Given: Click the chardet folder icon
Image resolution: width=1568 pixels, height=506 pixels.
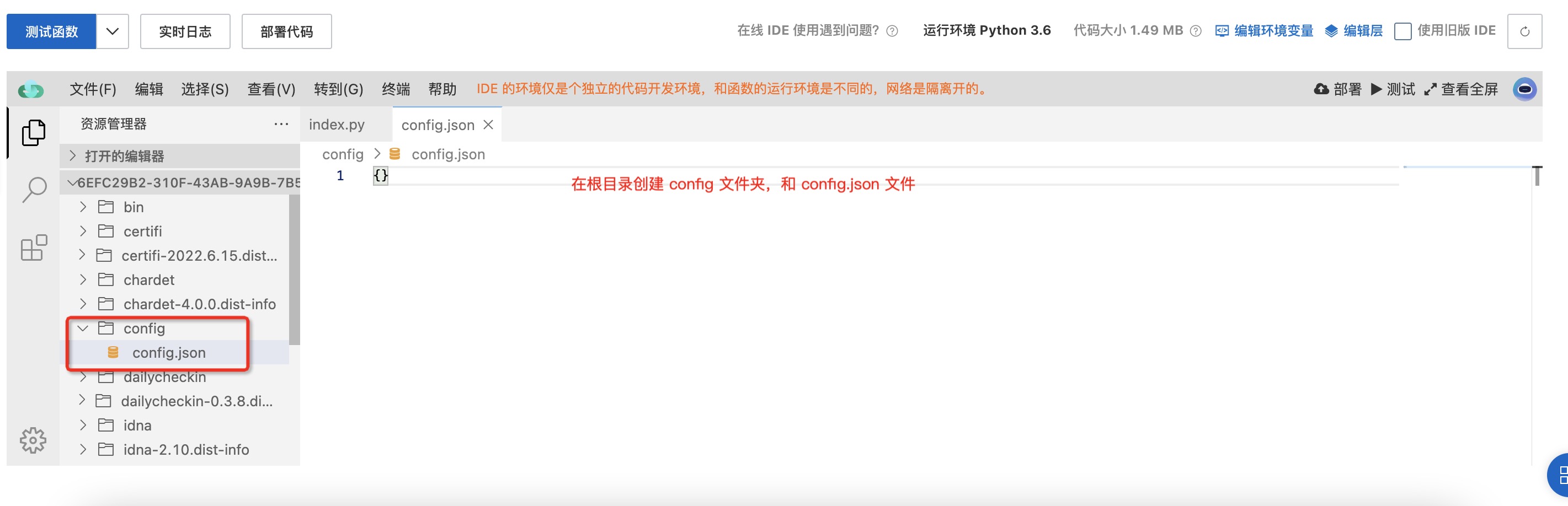Looking at the screenshot, I should pyautogui.click(x=106, y=280).
